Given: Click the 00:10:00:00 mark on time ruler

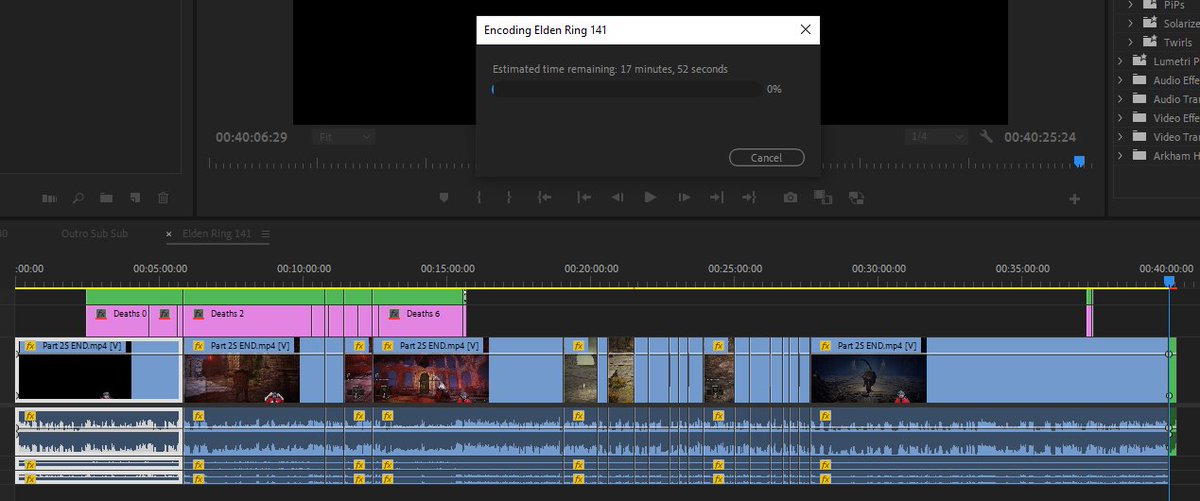Looking at the screenshot, I should pos(304,269).
